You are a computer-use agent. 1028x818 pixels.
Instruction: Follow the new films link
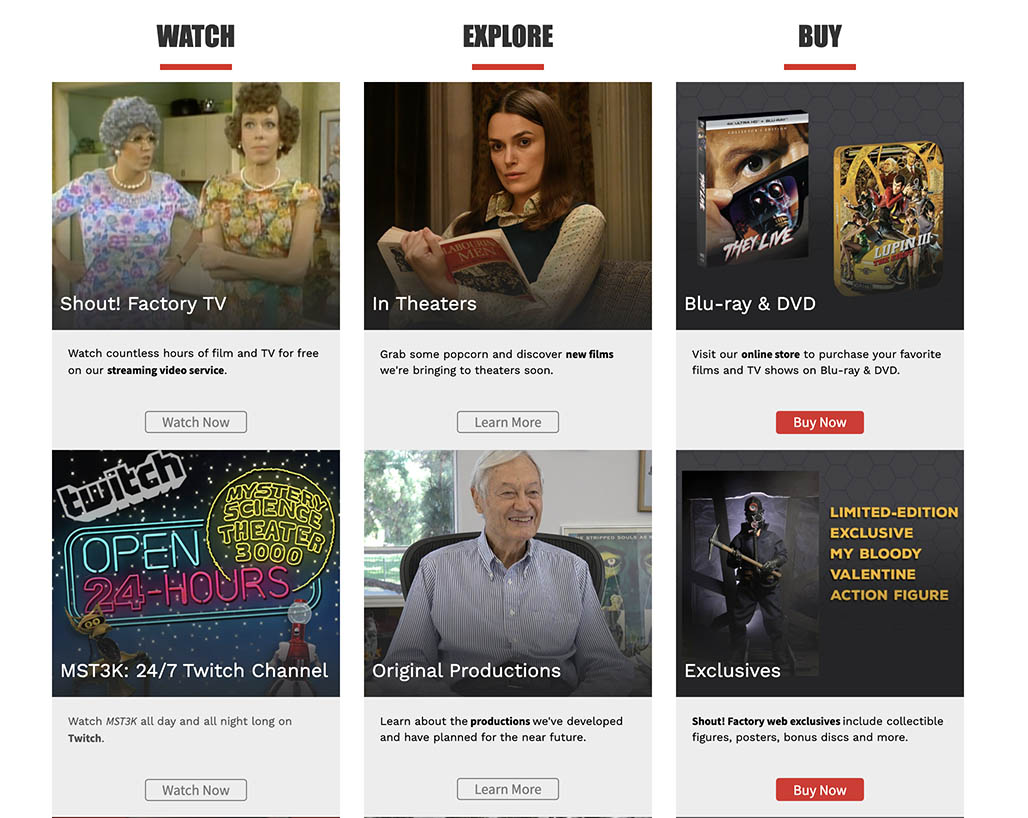point(589,354)
